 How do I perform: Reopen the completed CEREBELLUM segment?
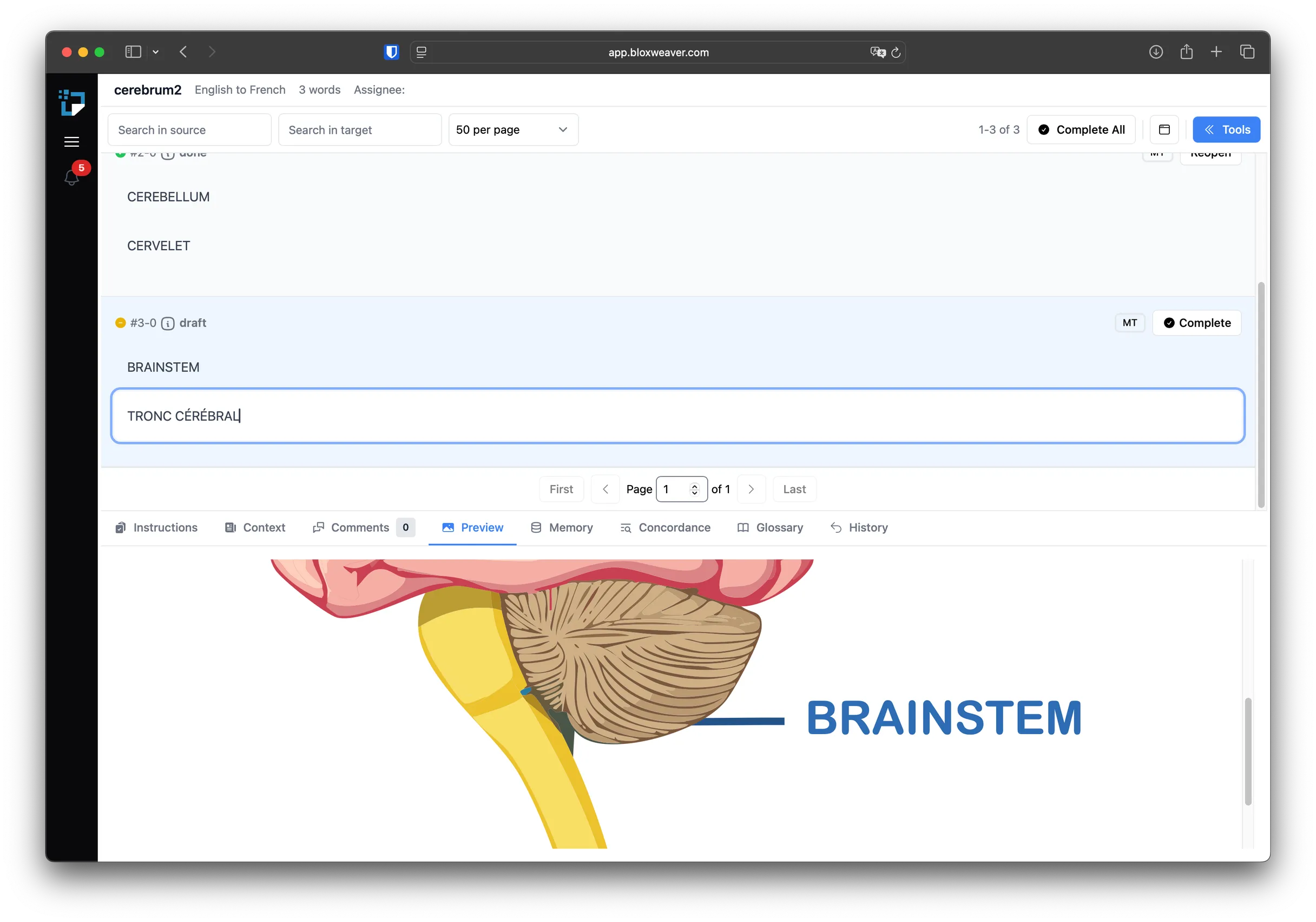click(1210, 154)
